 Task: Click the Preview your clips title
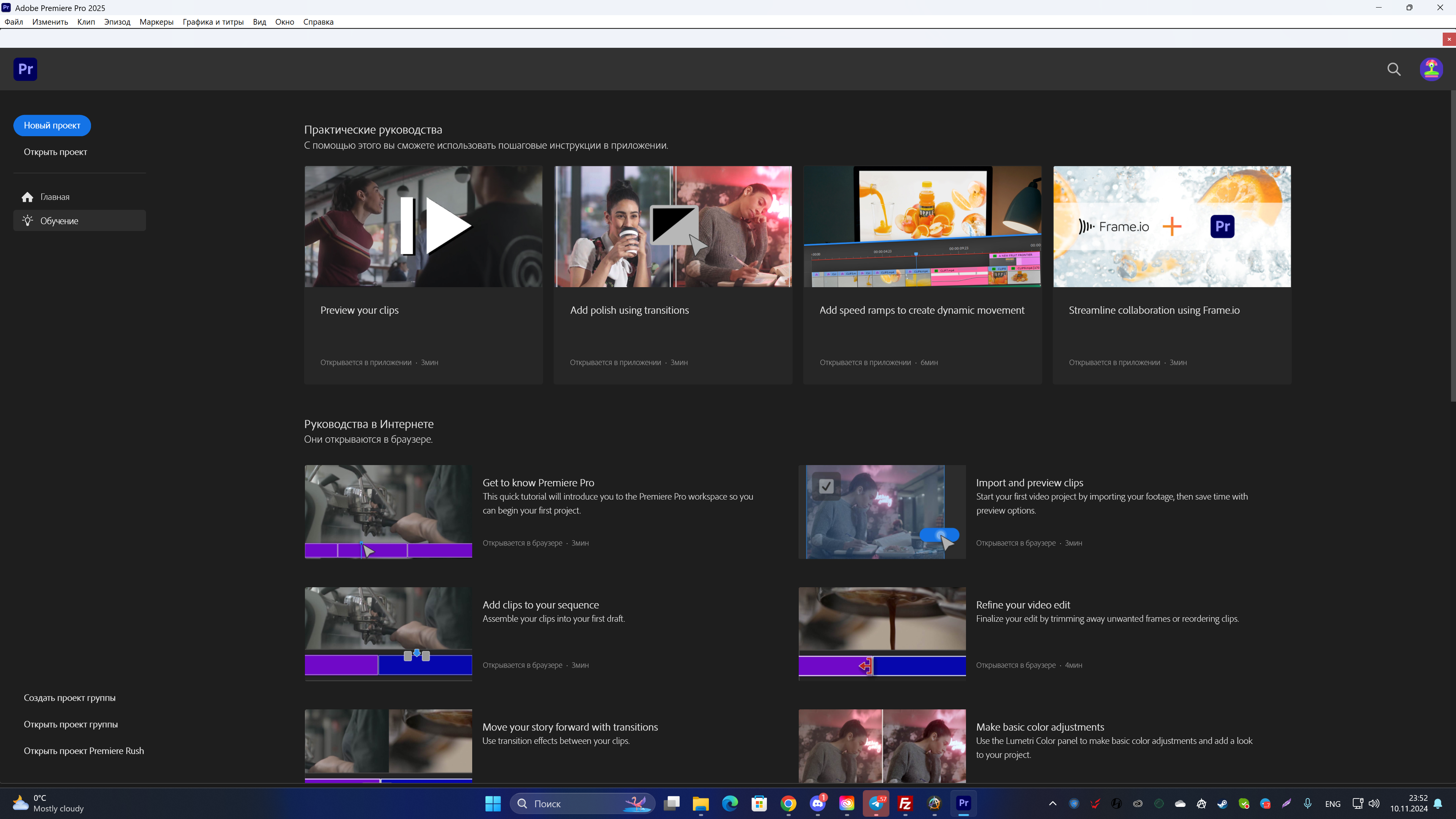click(x=360, y=310)
